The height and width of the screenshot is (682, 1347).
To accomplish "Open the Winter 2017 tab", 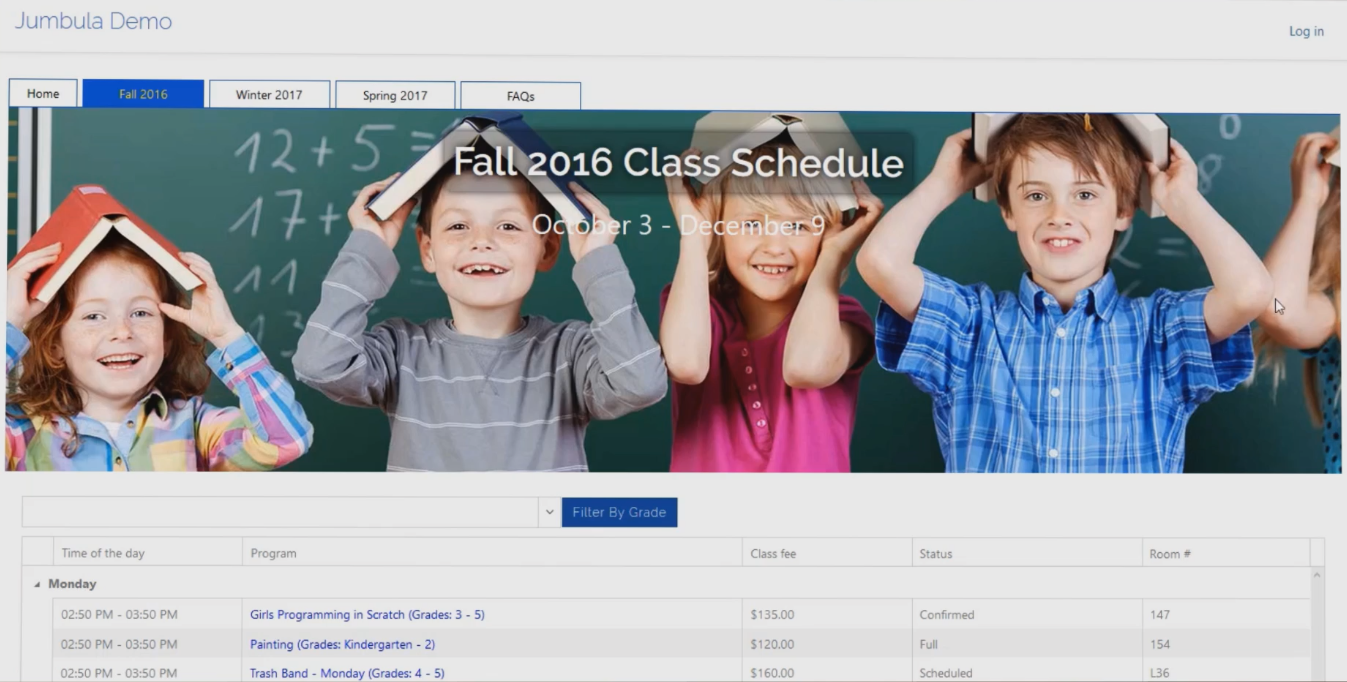I will [x=269, y=95].
